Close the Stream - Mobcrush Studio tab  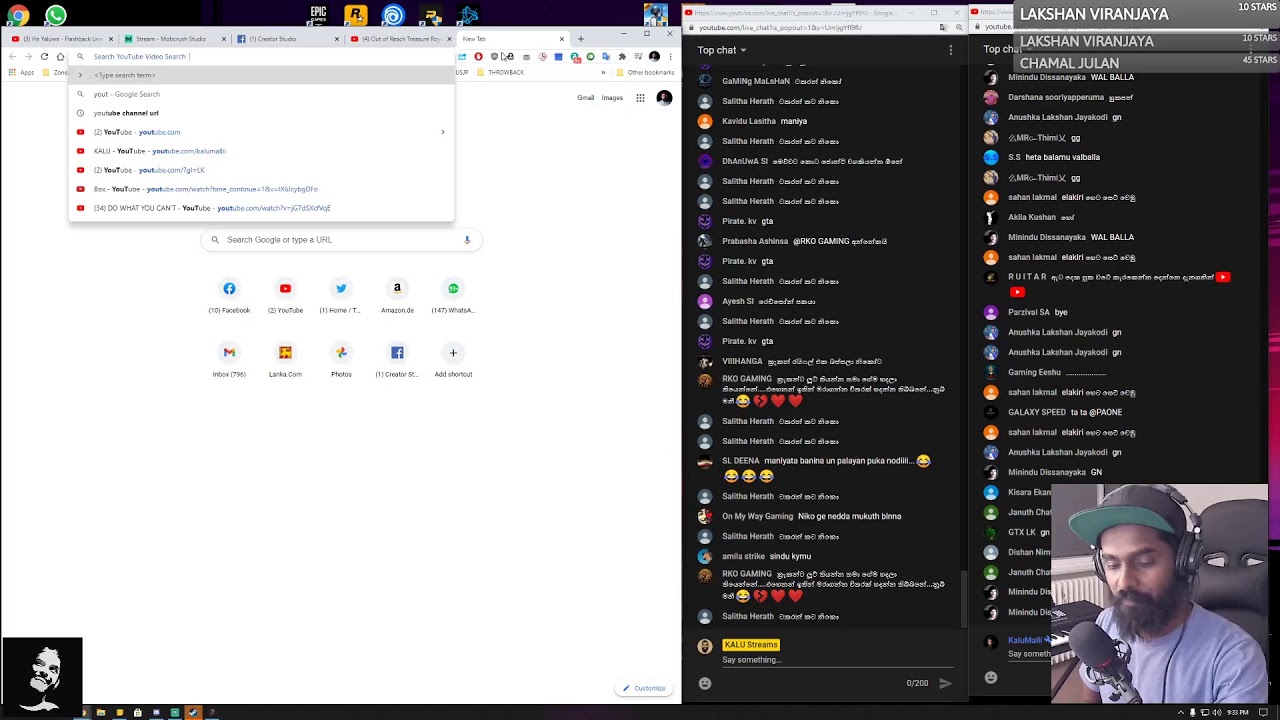pos(224,39)
